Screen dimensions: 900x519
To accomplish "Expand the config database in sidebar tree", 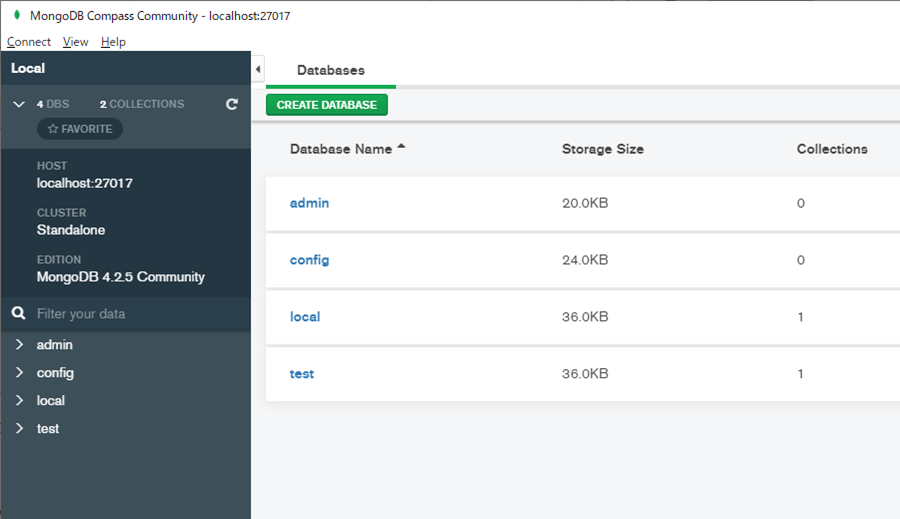I will pyautogui.click(x=19, y=372).
